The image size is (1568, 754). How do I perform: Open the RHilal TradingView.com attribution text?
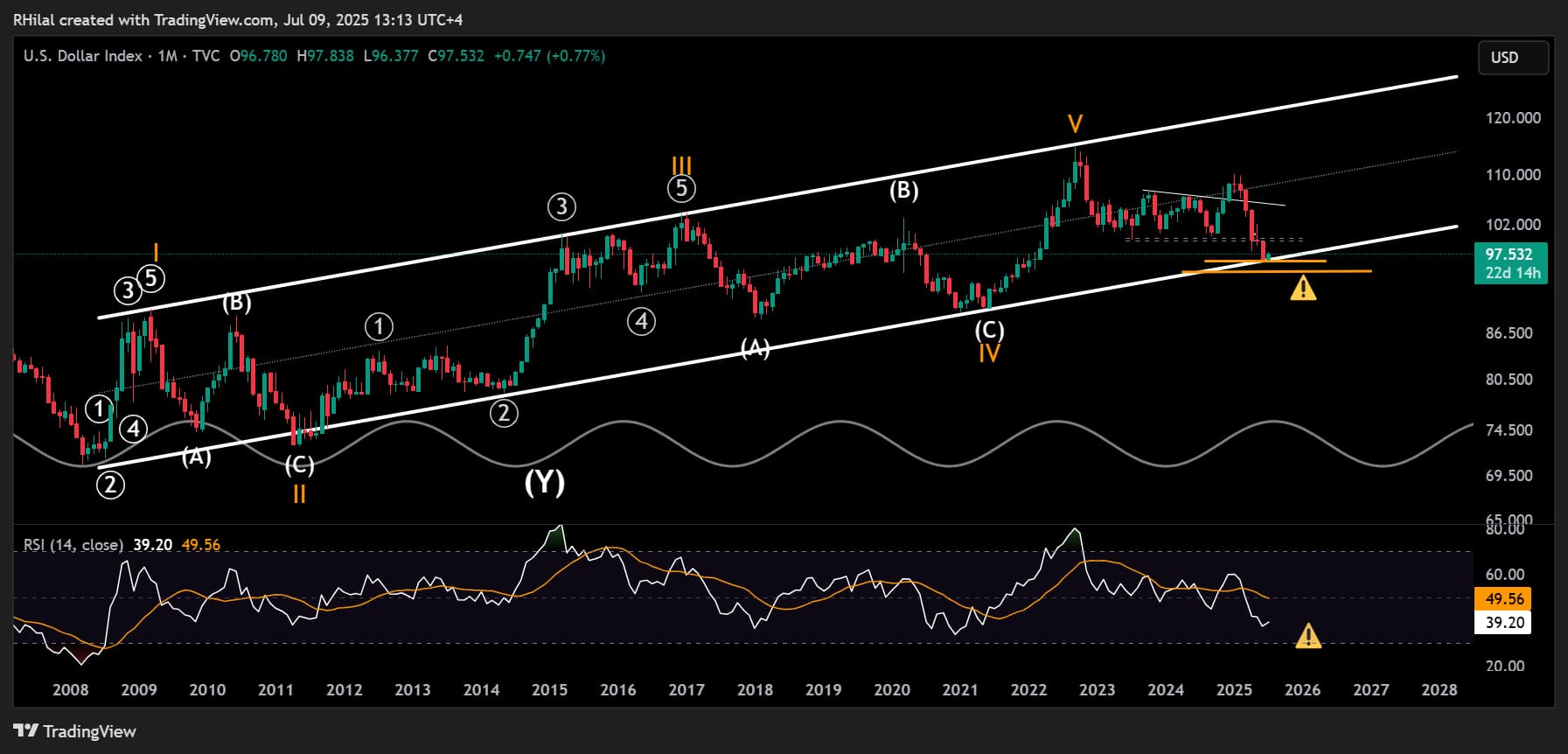(x=238, y=19)
